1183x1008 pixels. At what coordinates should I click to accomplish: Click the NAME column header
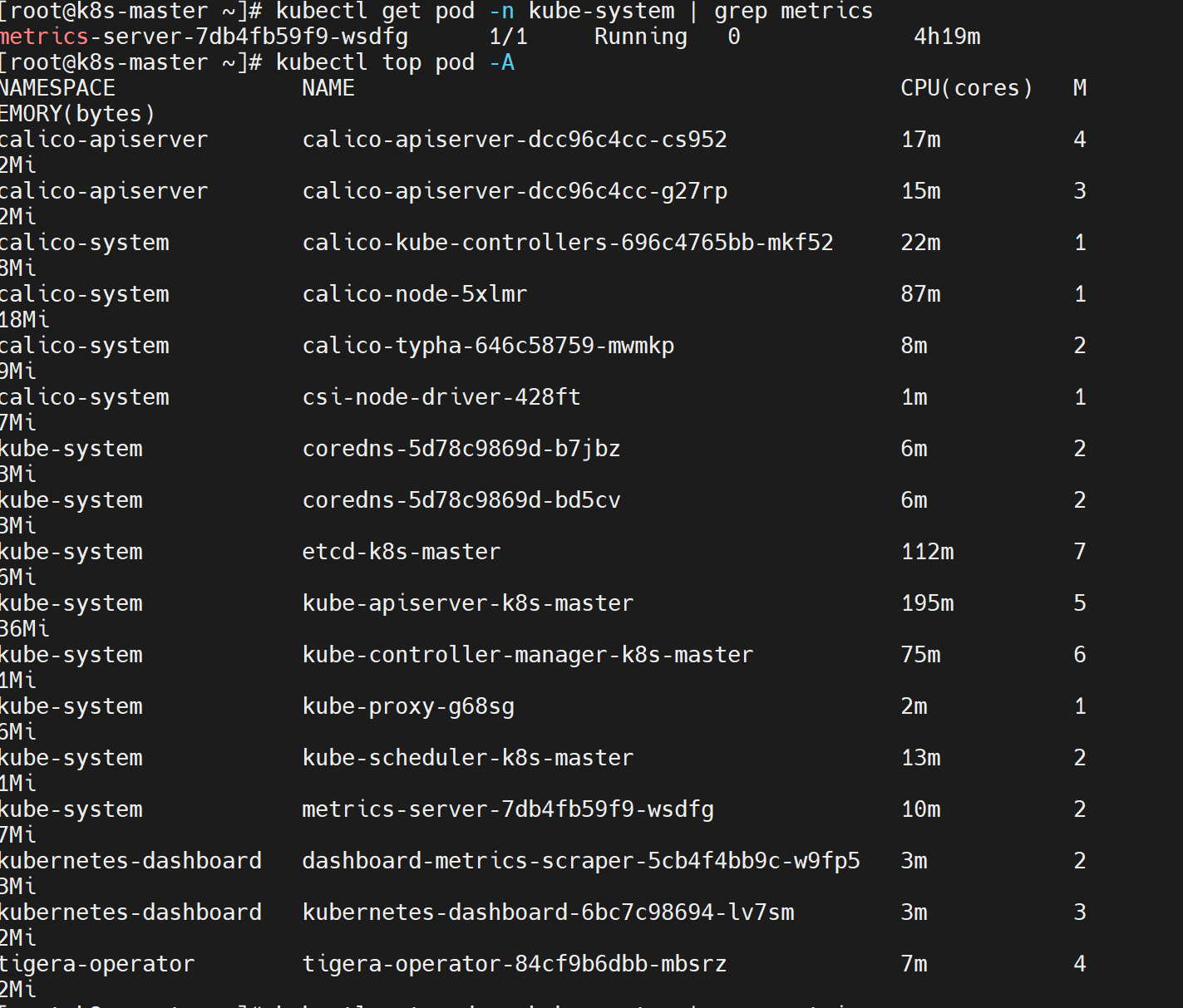click(328, 88)
